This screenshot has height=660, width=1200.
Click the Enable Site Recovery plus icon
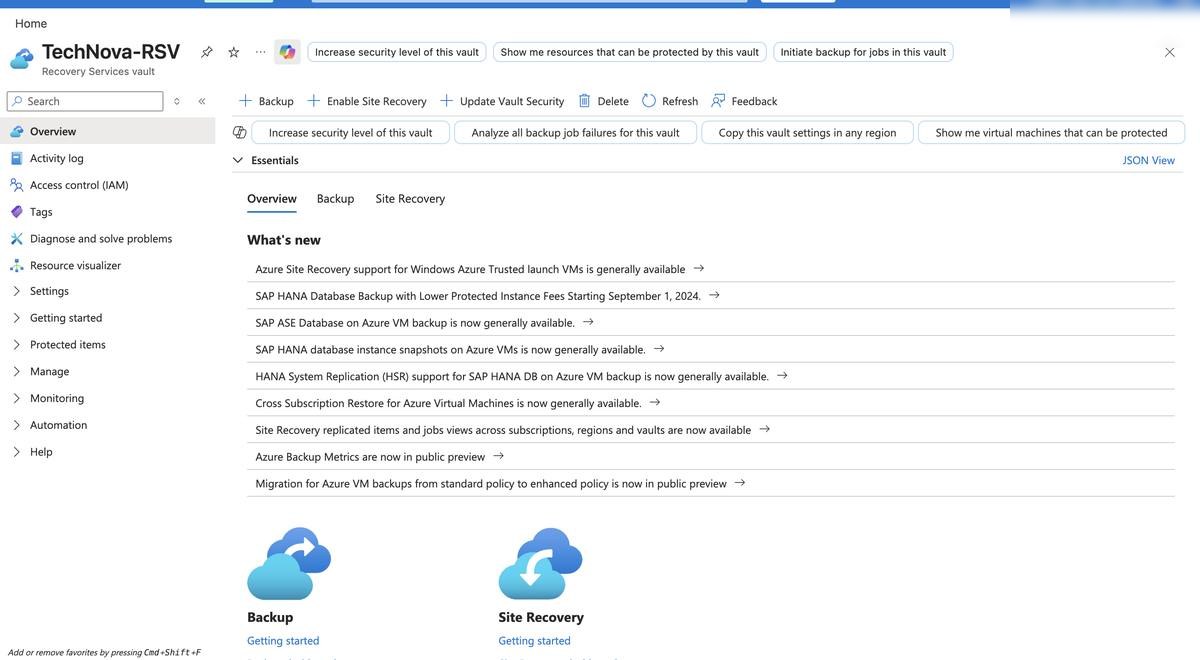(x=314, y=101)
